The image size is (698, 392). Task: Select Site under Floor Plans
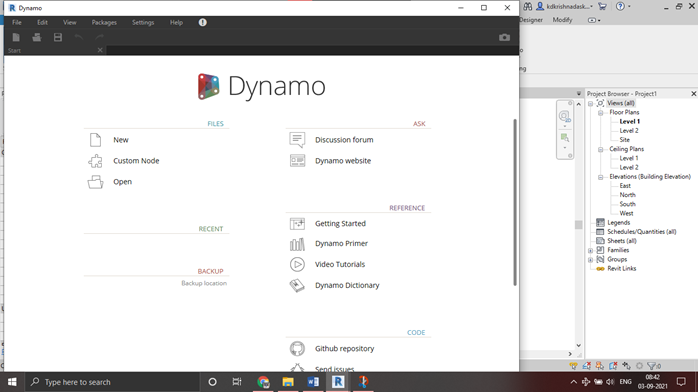point(625,140)
